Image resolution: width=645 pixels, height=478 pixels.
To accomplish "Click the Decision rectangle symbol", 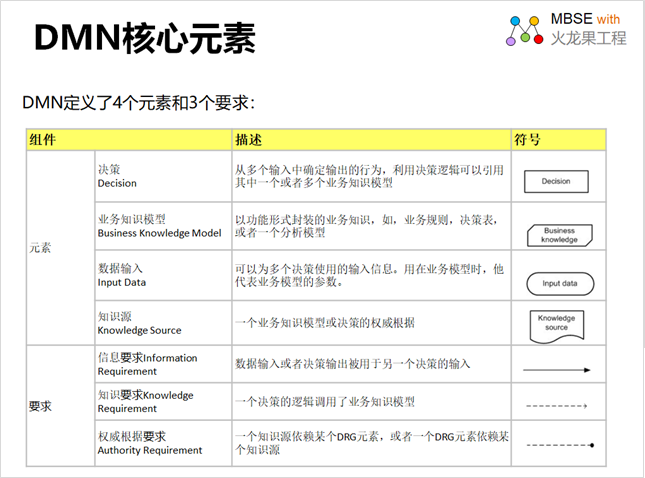I will click(x=556, y=181).
